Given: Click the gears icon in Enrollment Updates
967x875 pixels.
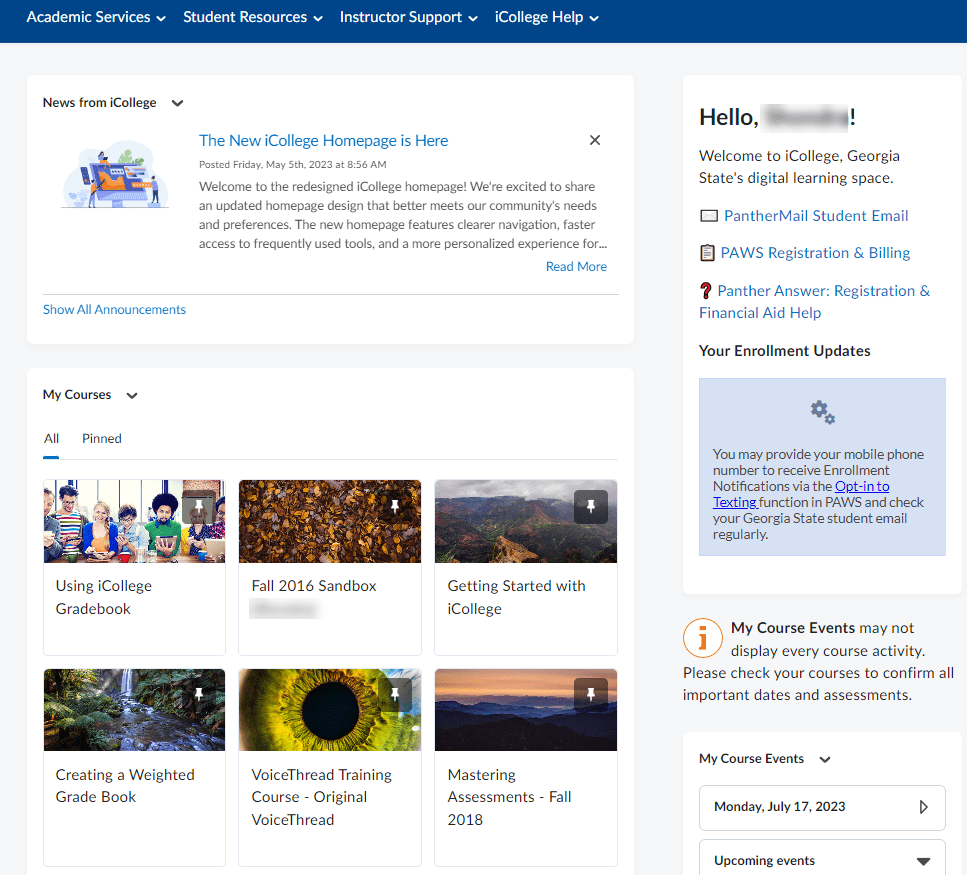Looking at the screenshot, I should pos(822,412).
